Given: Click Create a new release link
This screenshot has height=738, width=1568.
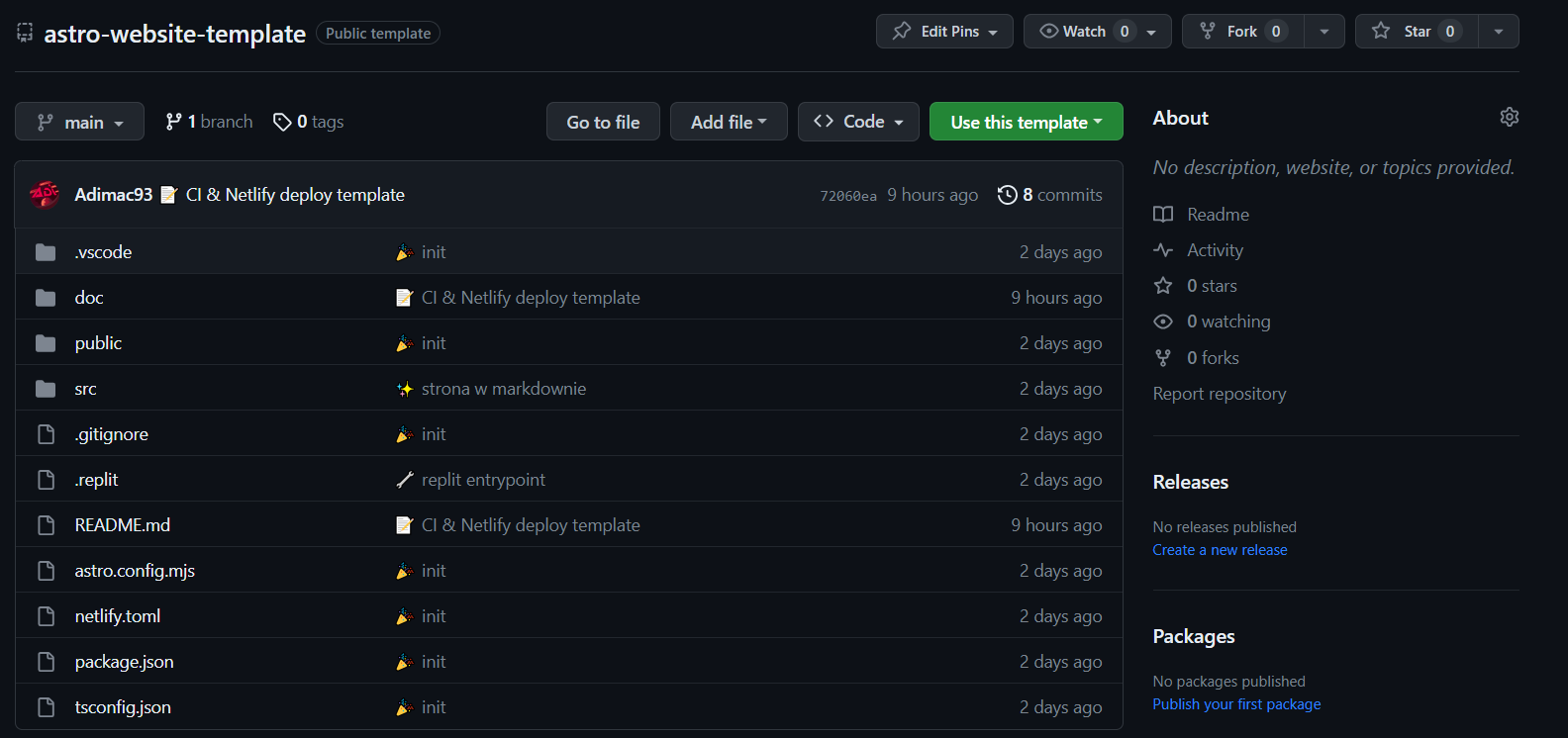Looking at the screenshot, I should [1220, 550].
